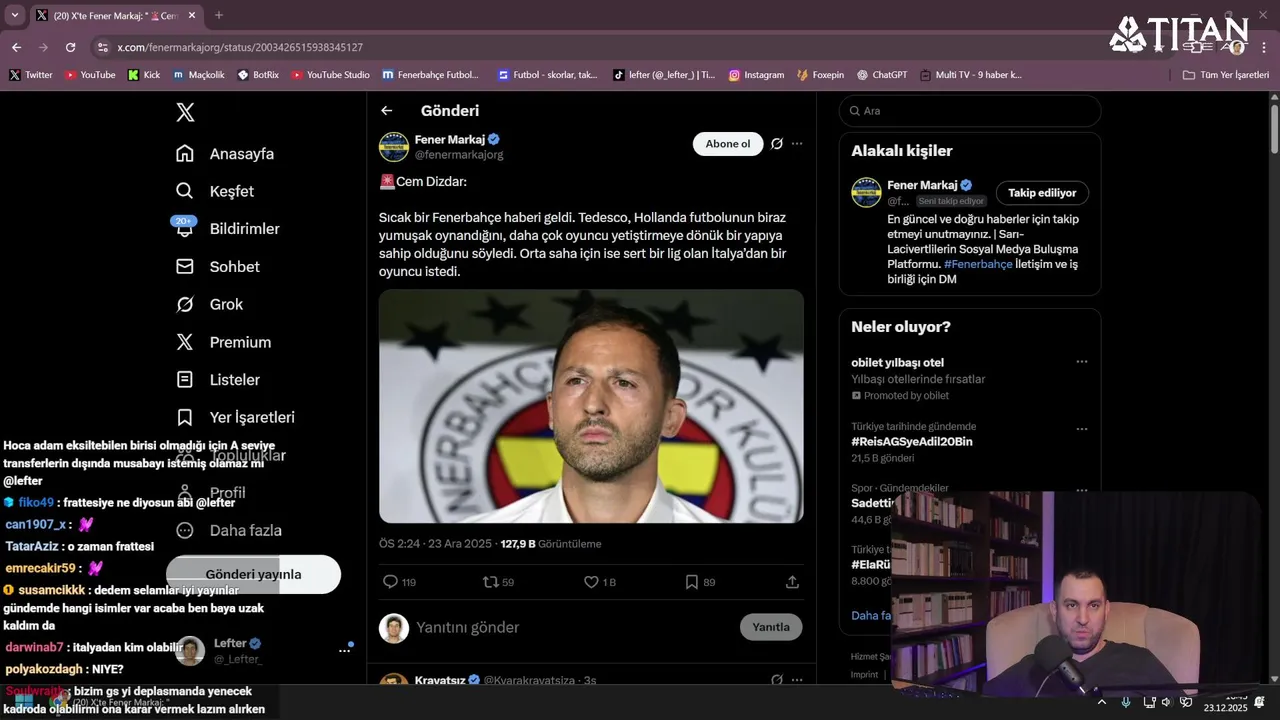
Task: Open Yer İşaretleri bookmarks
Action: (236, 417)
